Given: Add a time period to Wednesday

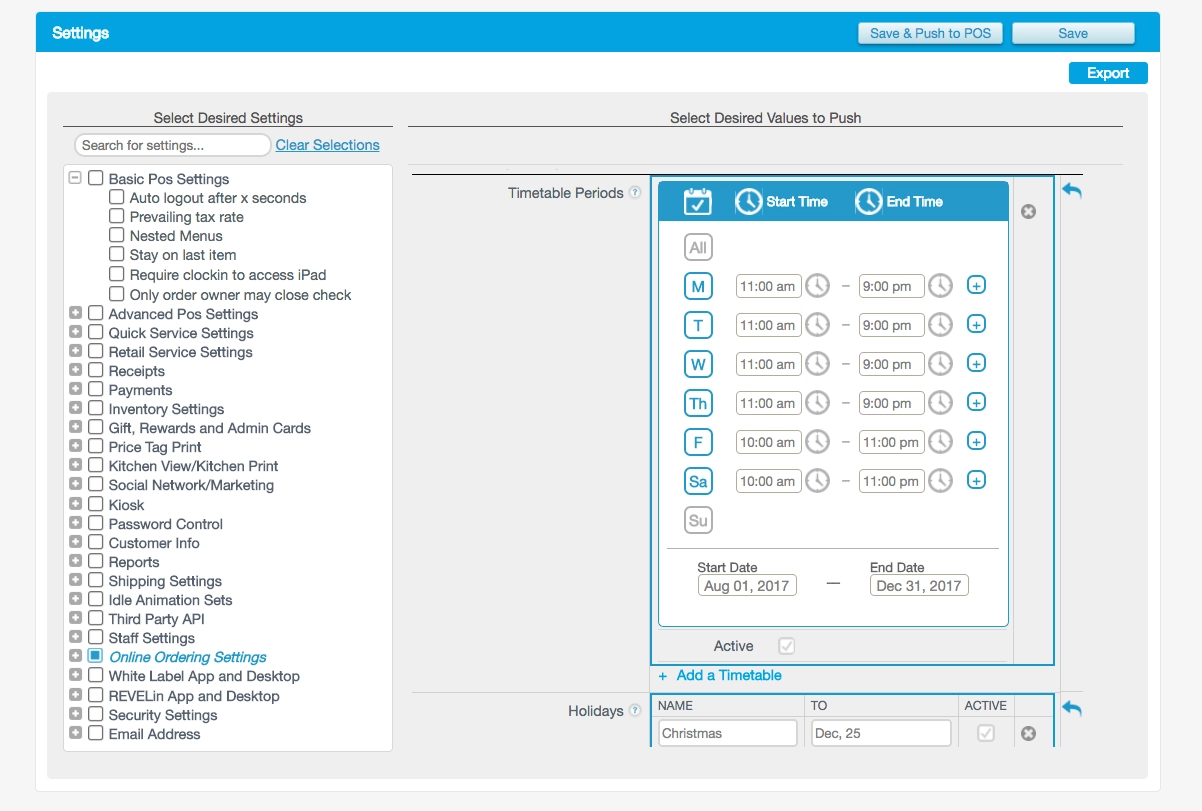Looking at the screenshot, I should [x=977, y=364].
